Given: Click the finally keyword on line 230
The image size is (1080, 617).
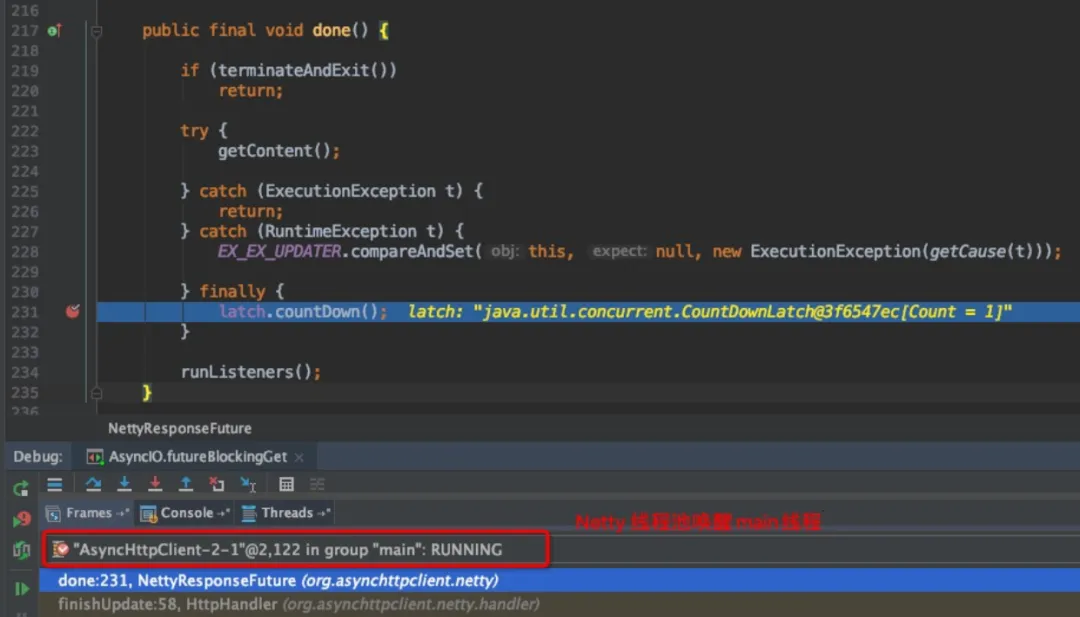Looking at the screenshot, I should tap(232, 292).
